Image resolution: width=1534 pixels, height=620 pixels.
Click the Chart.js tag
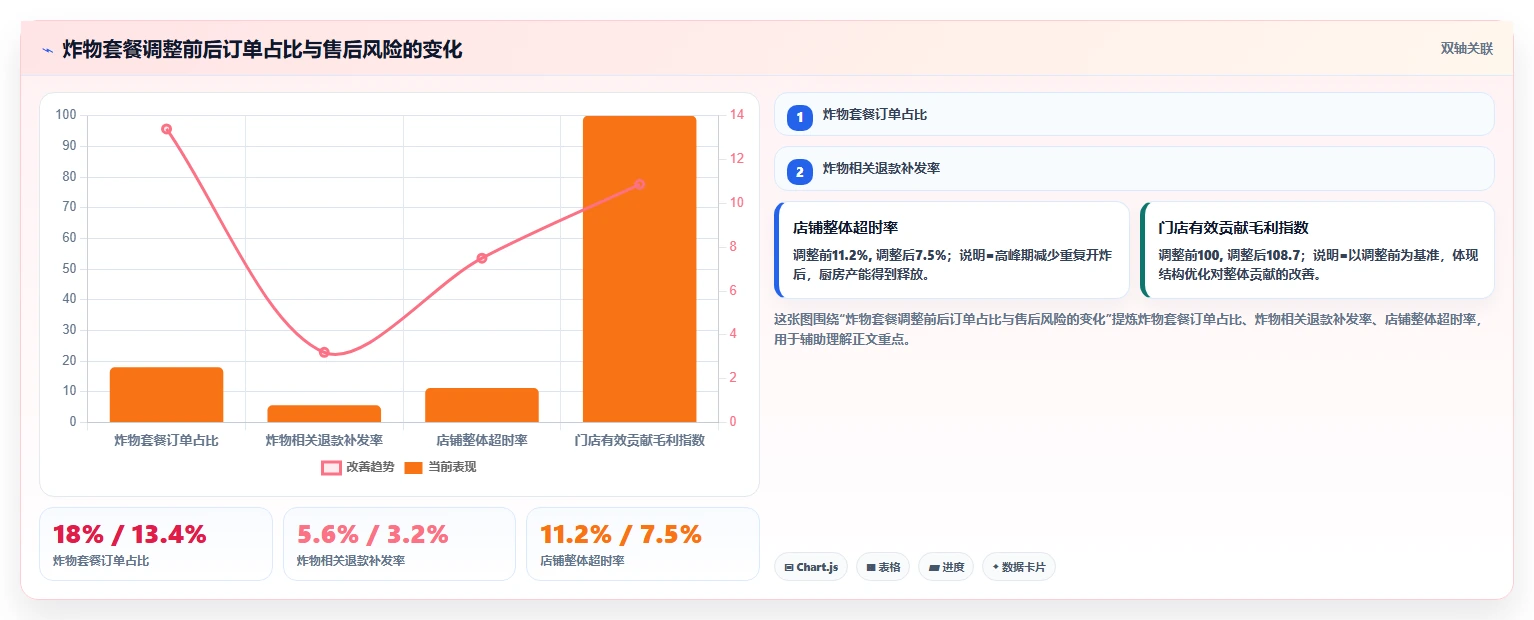pos(811,567)
